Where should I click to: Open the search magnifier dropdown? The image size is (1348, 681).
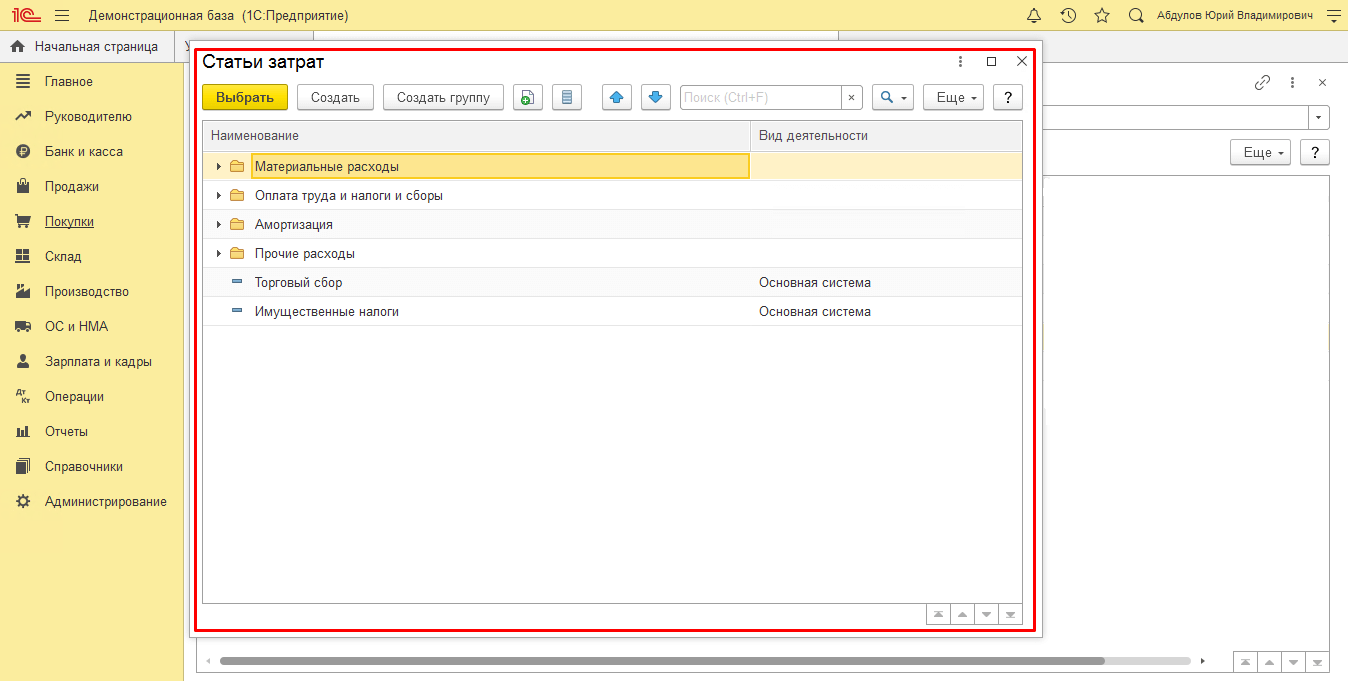coord(892,97)
